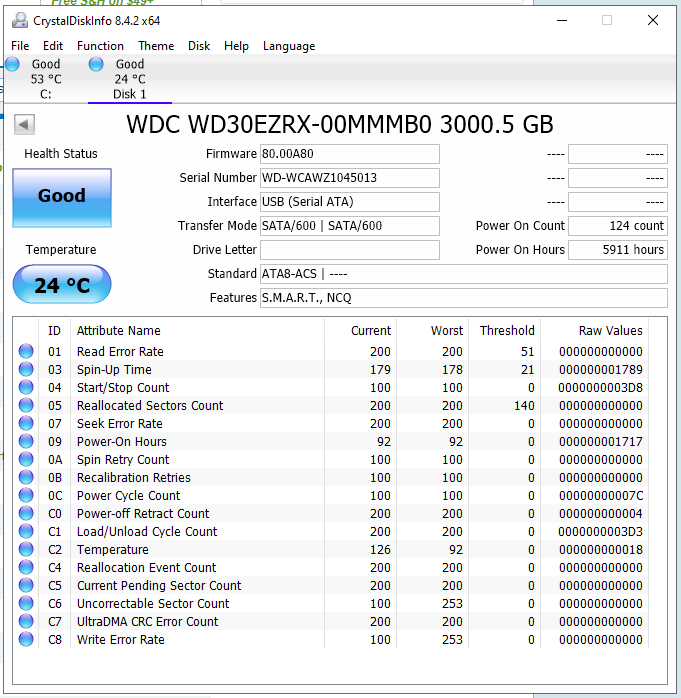The width and height of the screenshot is (681, 698).
Task: Click the status orb beside Temperature attribute
Action: tap(26, 550)
